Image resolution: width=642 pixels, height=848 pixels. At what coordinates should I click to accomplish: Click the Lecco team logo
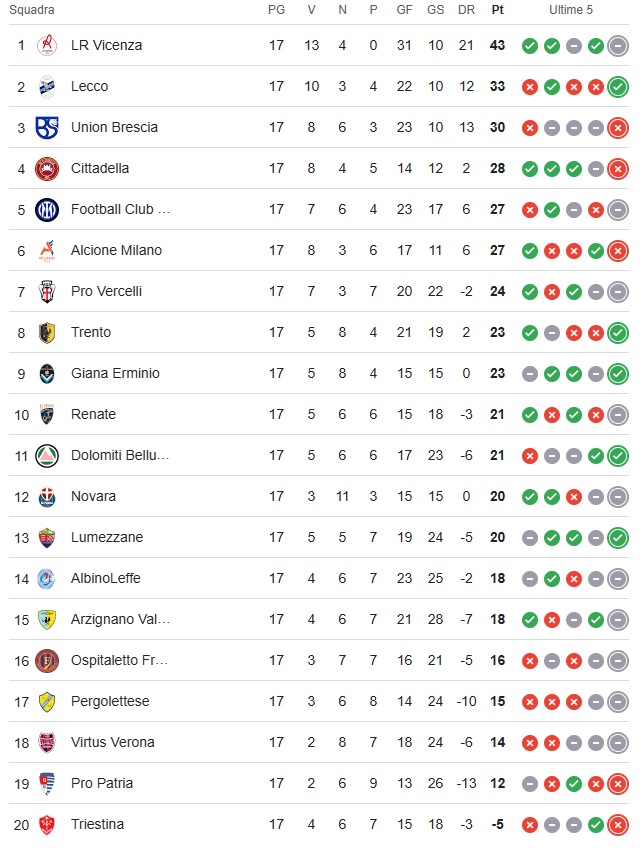pos(47,86)
